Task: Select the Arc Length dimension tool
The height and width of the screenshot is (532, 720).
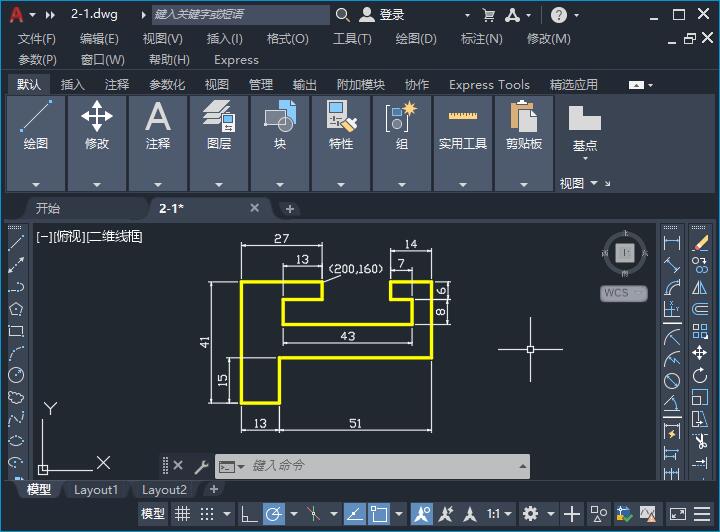Action: tap(672, 287)
